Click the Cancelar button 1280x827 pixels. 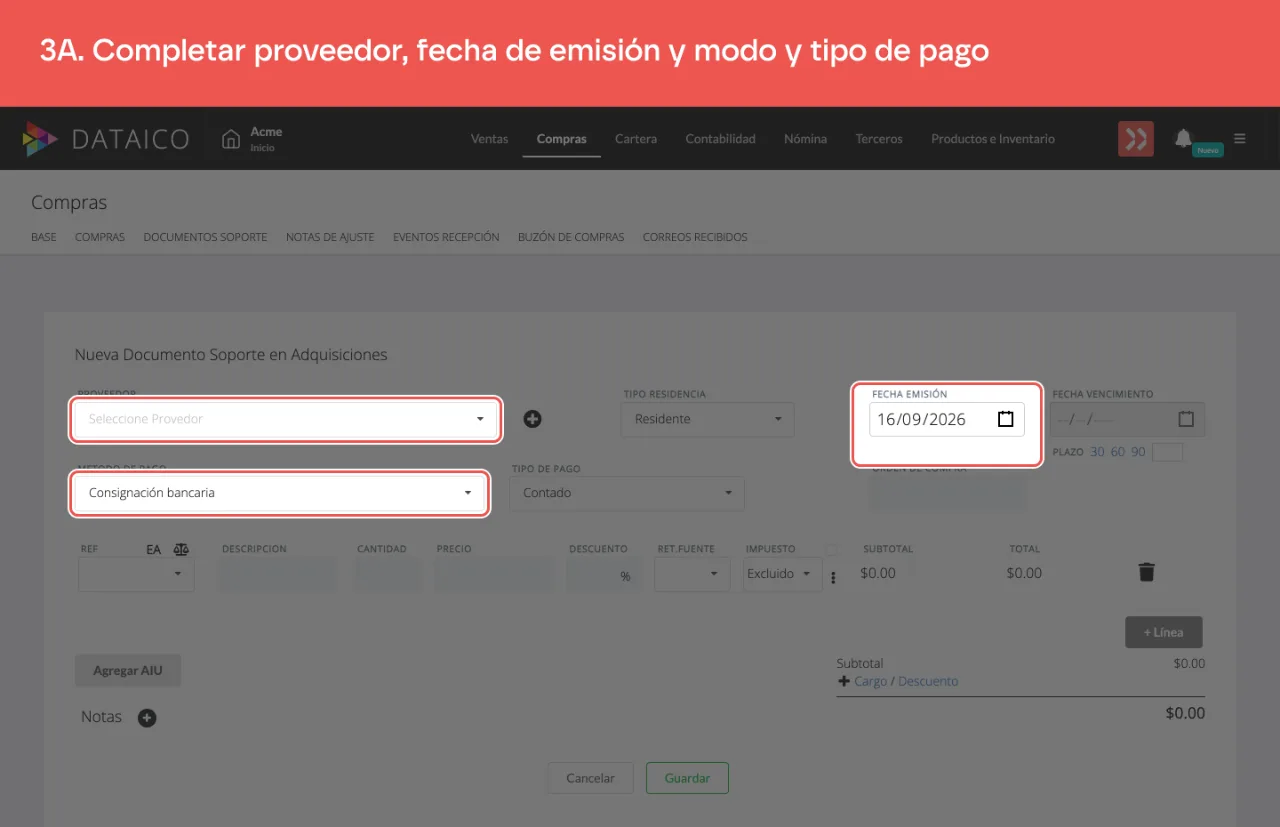point(591,778)
